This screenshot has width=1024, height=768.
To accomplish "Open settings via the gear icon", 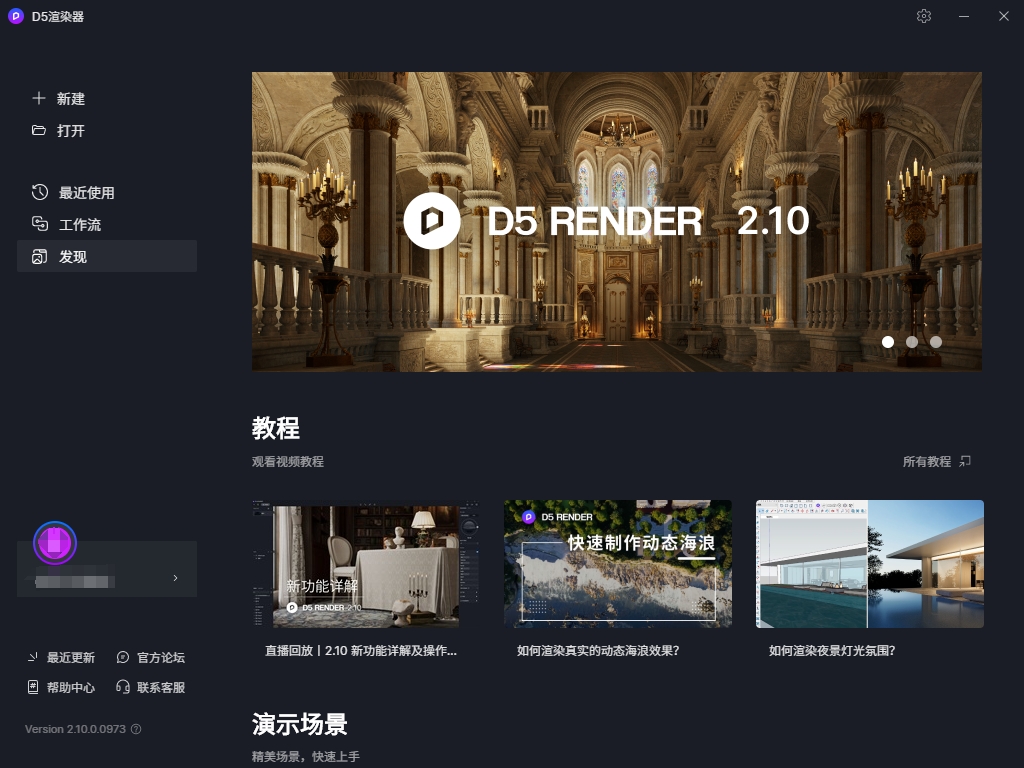I will pos(923,16).
